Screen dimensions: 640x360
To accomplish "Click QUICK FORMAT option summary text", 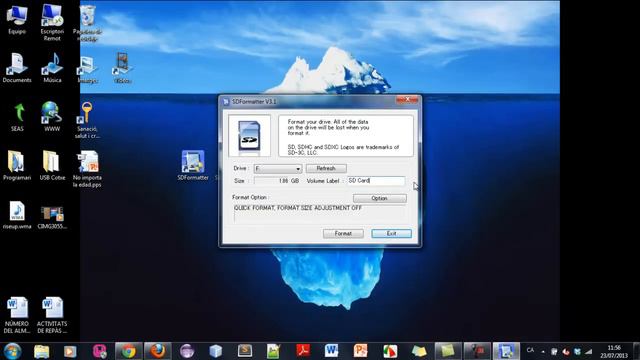I will pos(298,208).
